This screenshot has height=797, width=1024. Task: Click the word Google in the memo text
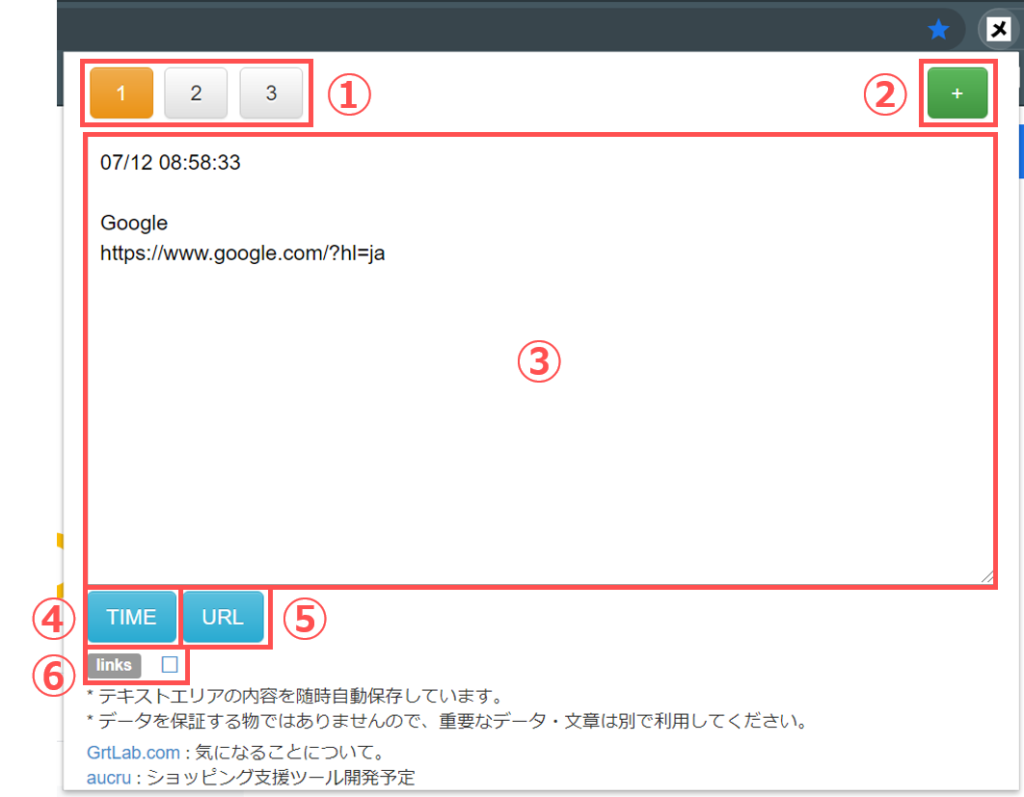point(133,222)
